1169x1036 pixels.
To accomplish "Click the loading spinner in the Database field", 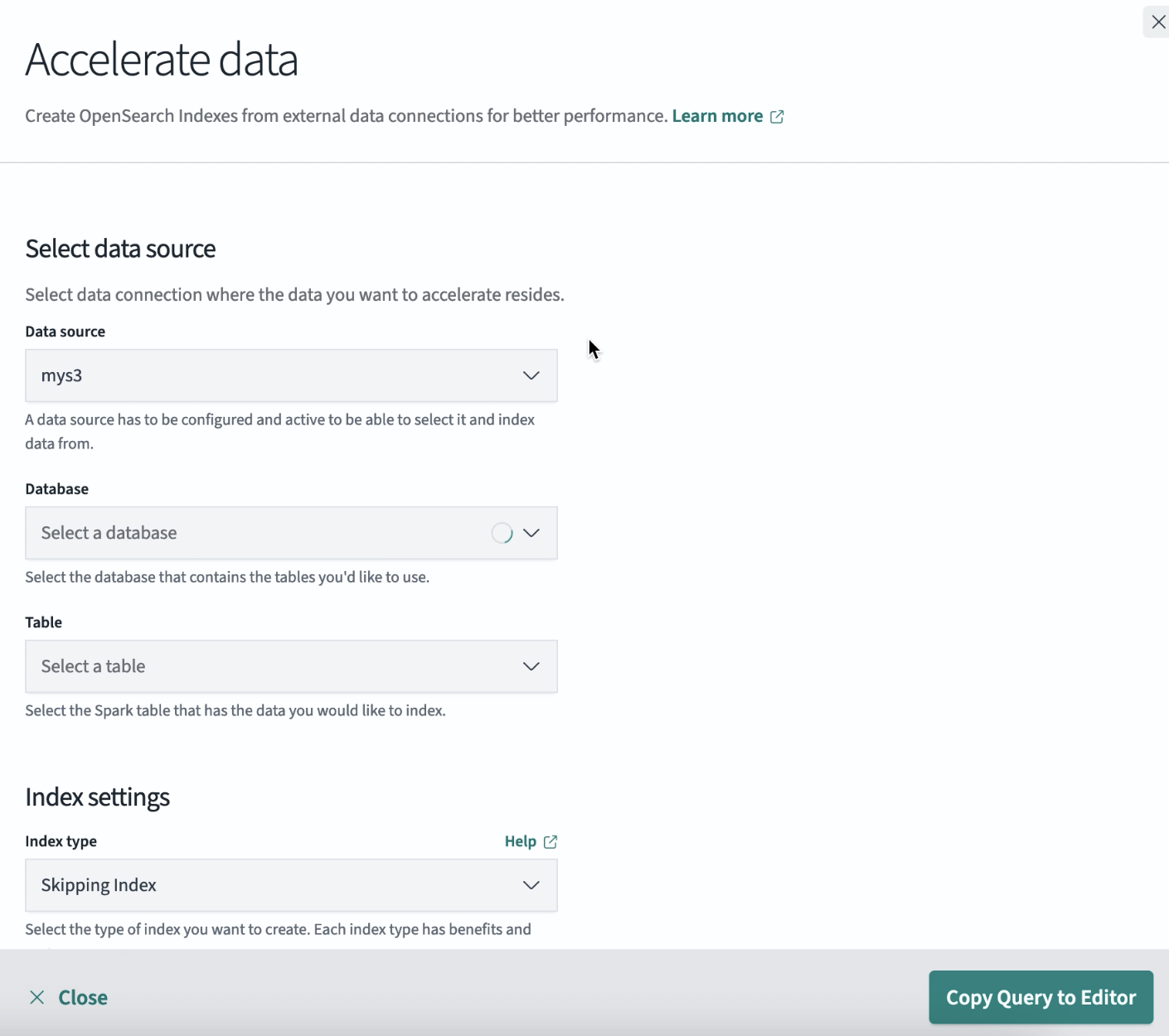I will pos(502,533).
